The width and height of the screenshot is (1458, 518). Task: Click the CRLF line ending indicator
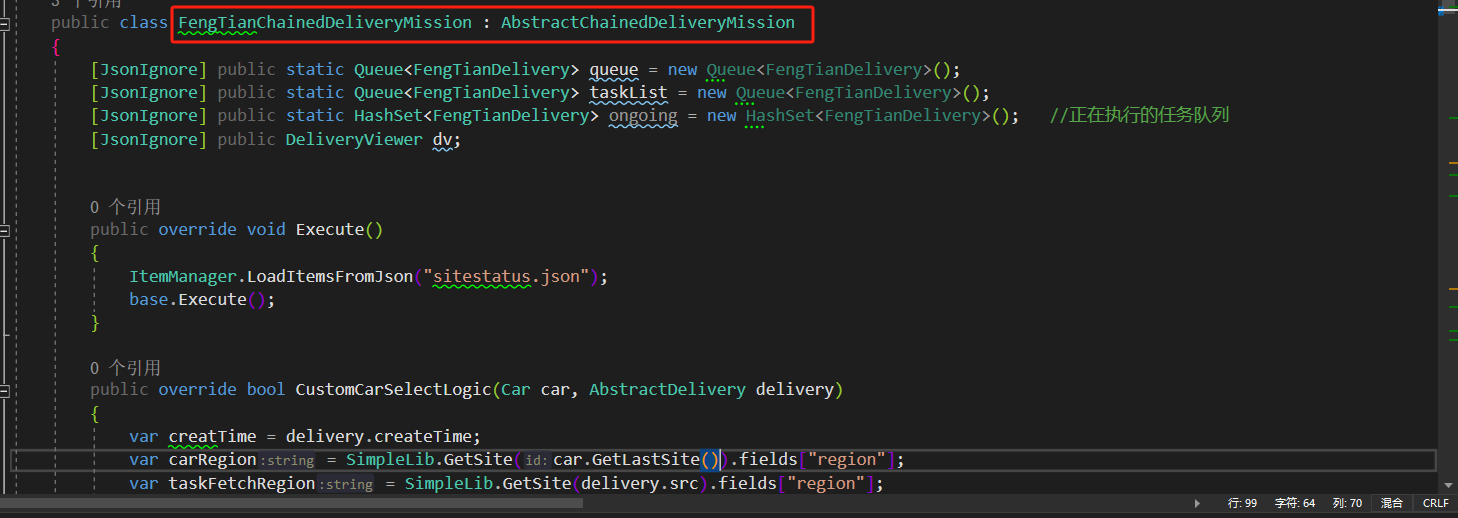point(1435,503)
